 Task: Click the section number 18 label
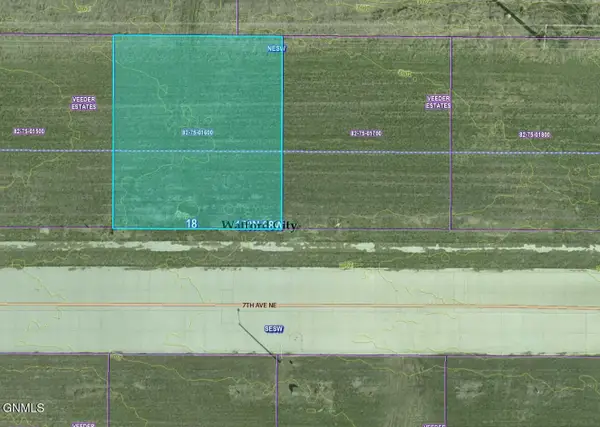[x=191, y=223]
